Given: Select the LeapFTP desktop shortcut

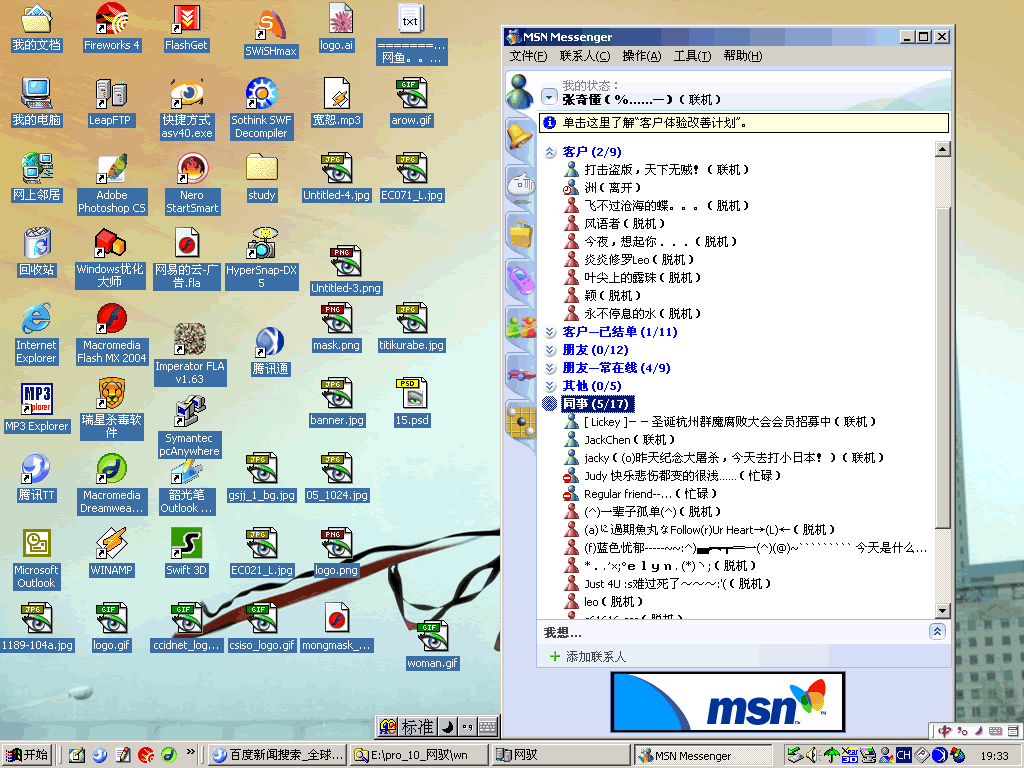Looking at the screenshot, I should click(x=110, y=103).
